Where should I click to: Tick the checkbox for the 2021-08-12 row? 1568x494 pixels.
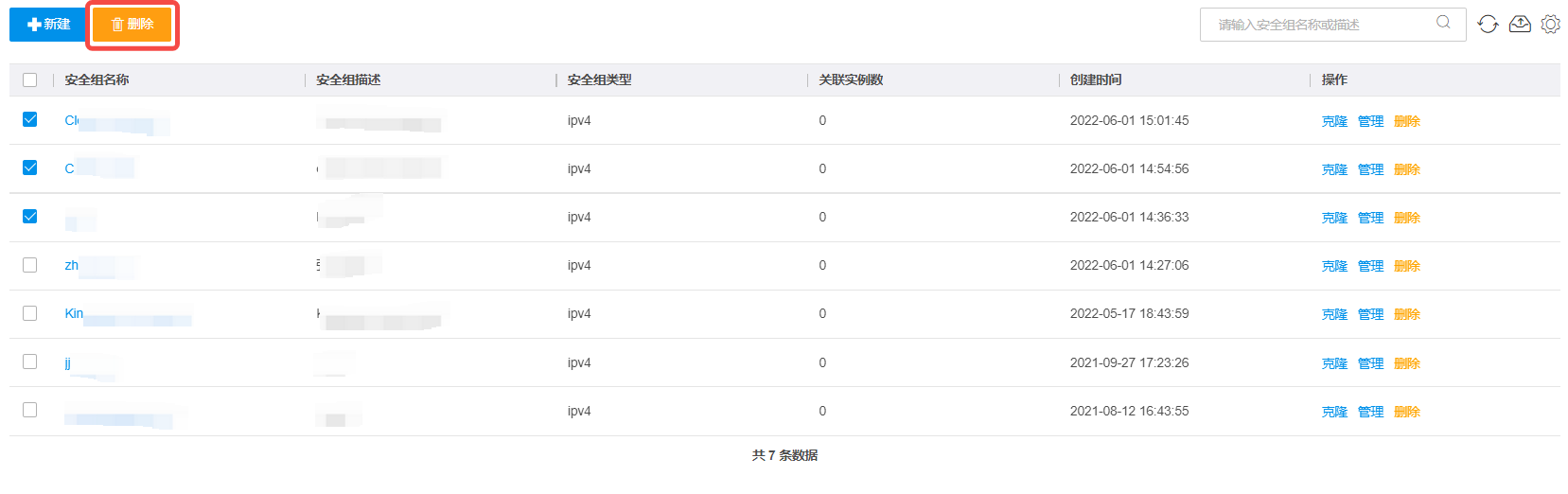coord(30,411)
